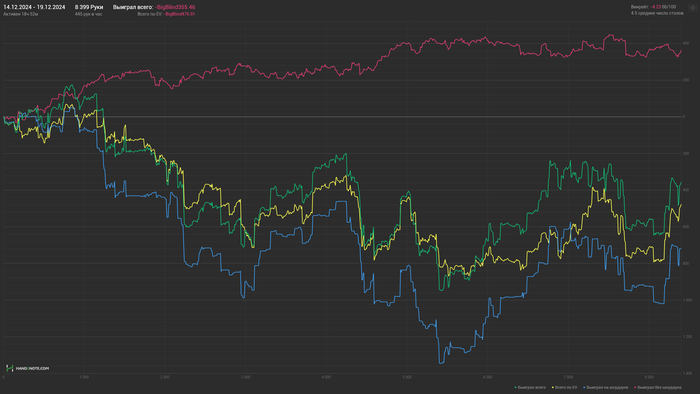Toggle the green 'Выиграл всего' legend series
700x394 pixels.
coord(530,387)
